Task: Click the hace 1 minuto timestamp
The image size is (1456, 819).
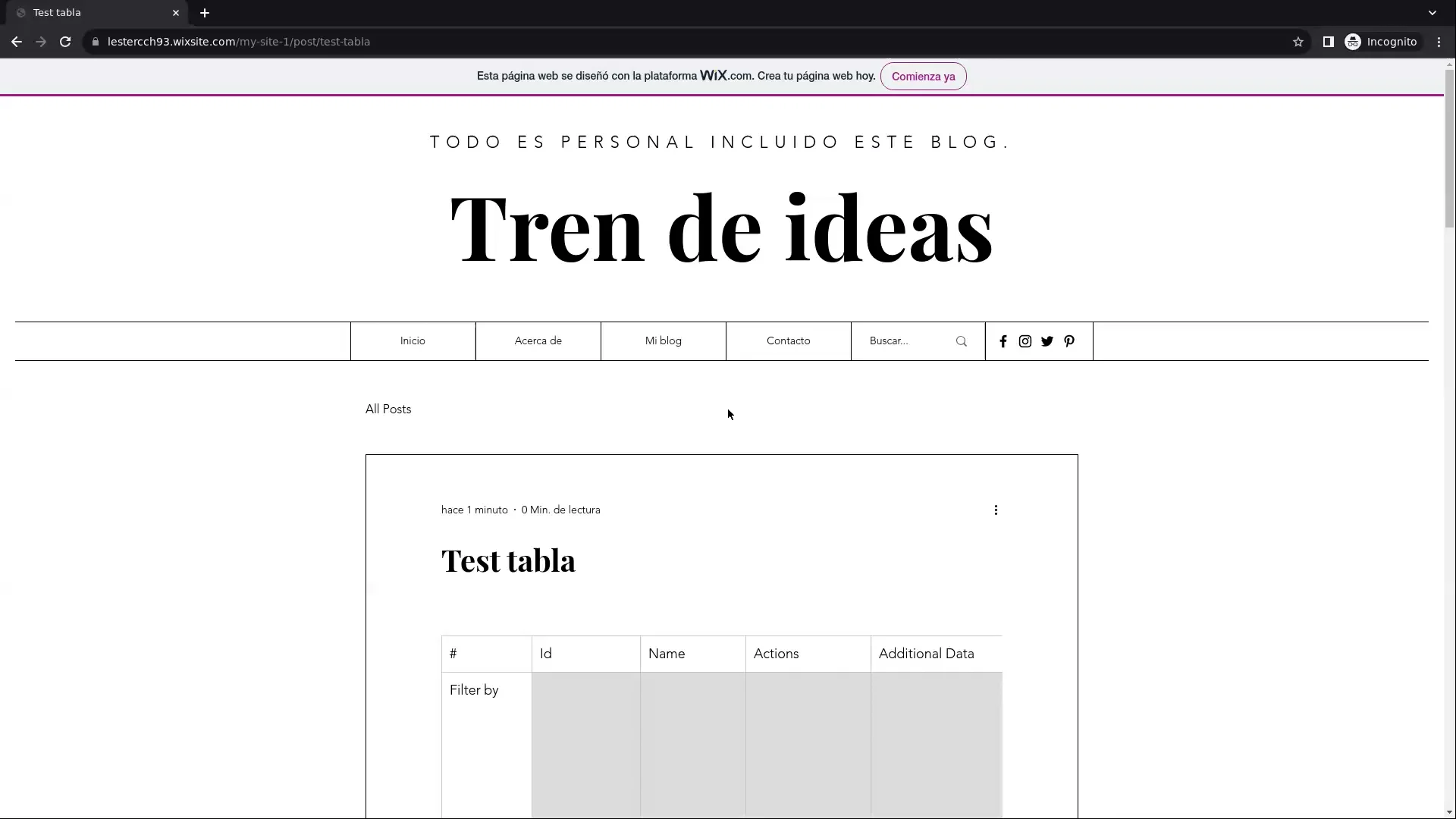Action: (475, 510)
